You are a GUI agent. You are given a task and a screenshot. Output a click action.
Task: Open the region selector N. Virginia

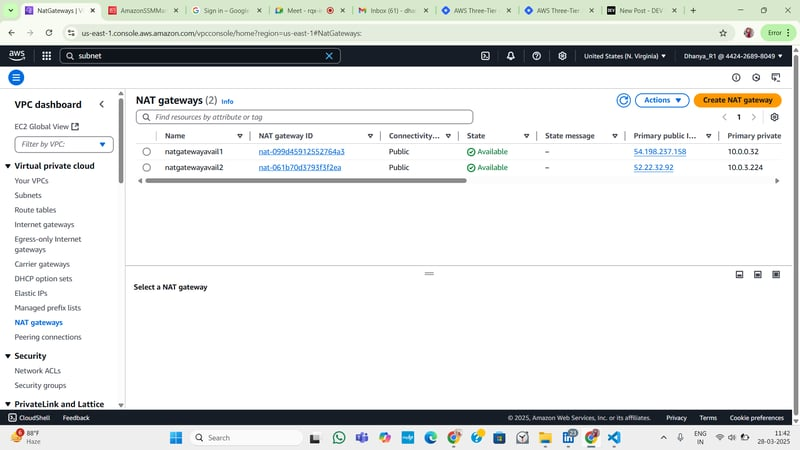(x=624, y=56)
